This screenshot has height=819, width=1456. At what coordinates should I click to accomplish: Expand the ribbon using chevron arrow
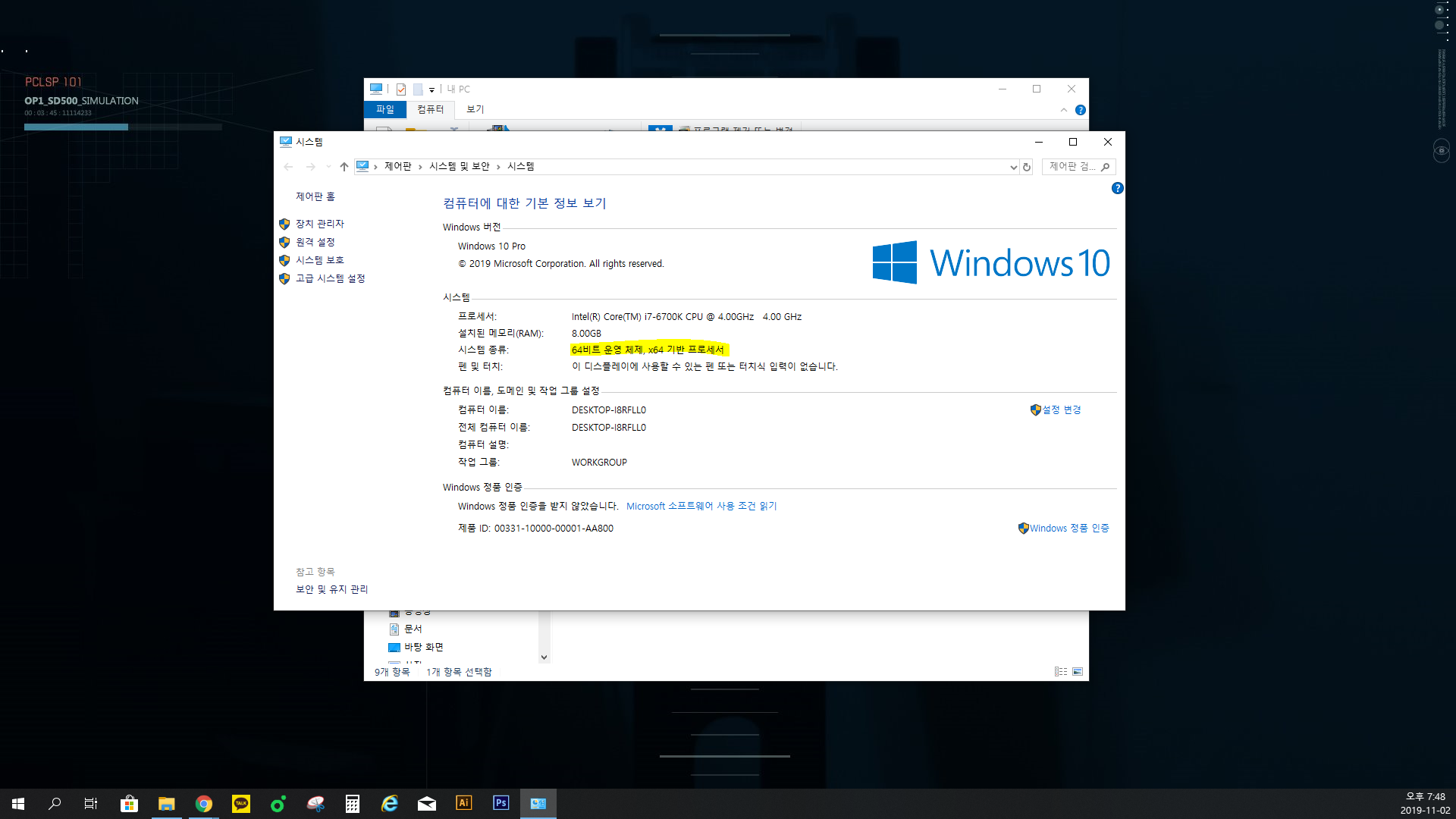tap(1063, 110)
